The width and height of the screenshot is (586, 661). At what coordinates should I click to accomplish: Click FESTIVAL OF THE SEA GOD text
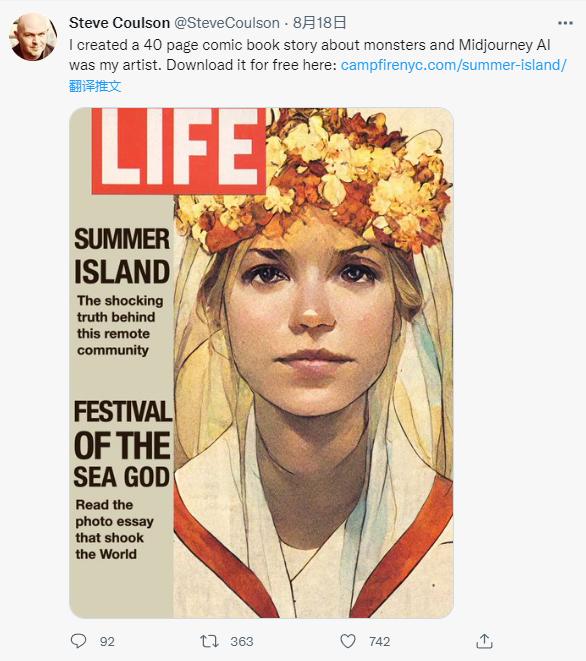[x=123, y=444]
